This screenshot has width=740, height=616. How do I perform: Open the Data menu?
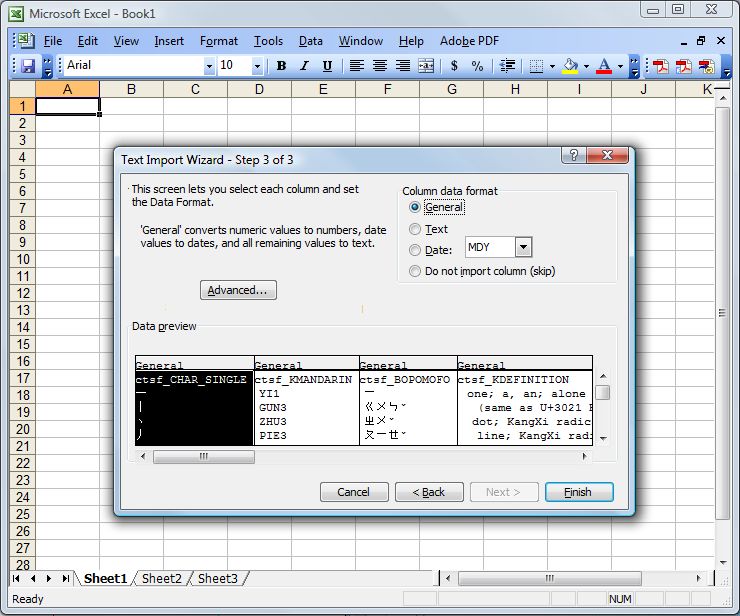(x=311, y=41)
